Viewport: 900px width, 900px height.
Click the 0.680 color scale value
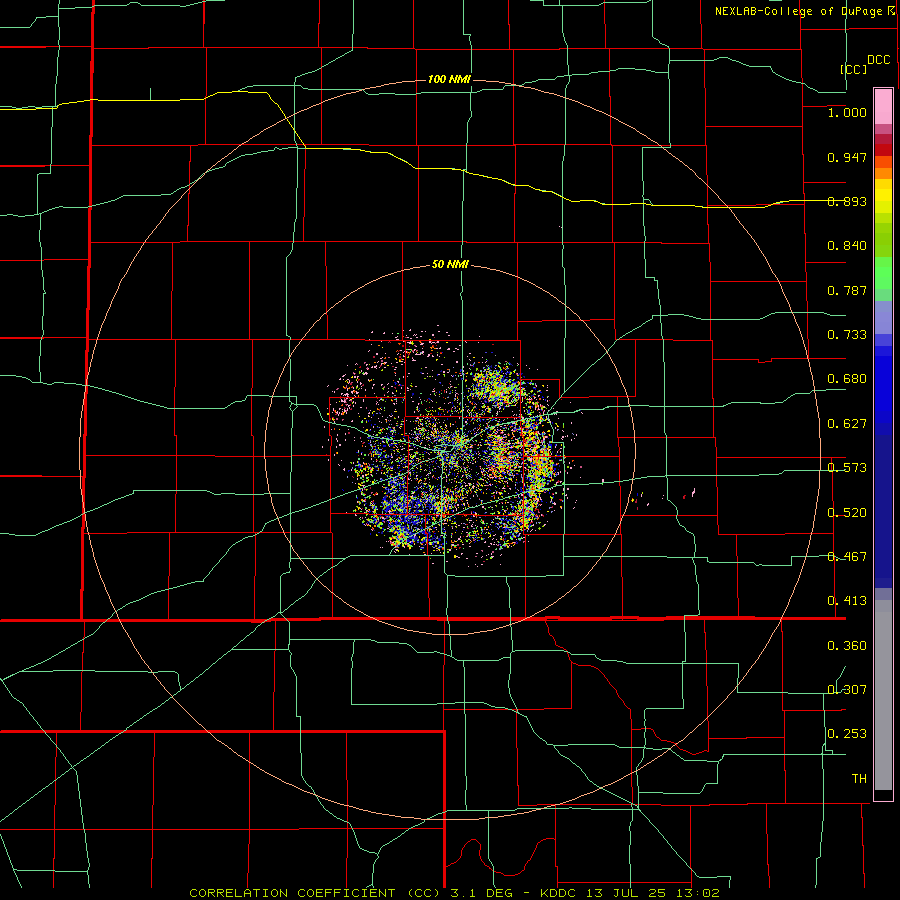847,379
